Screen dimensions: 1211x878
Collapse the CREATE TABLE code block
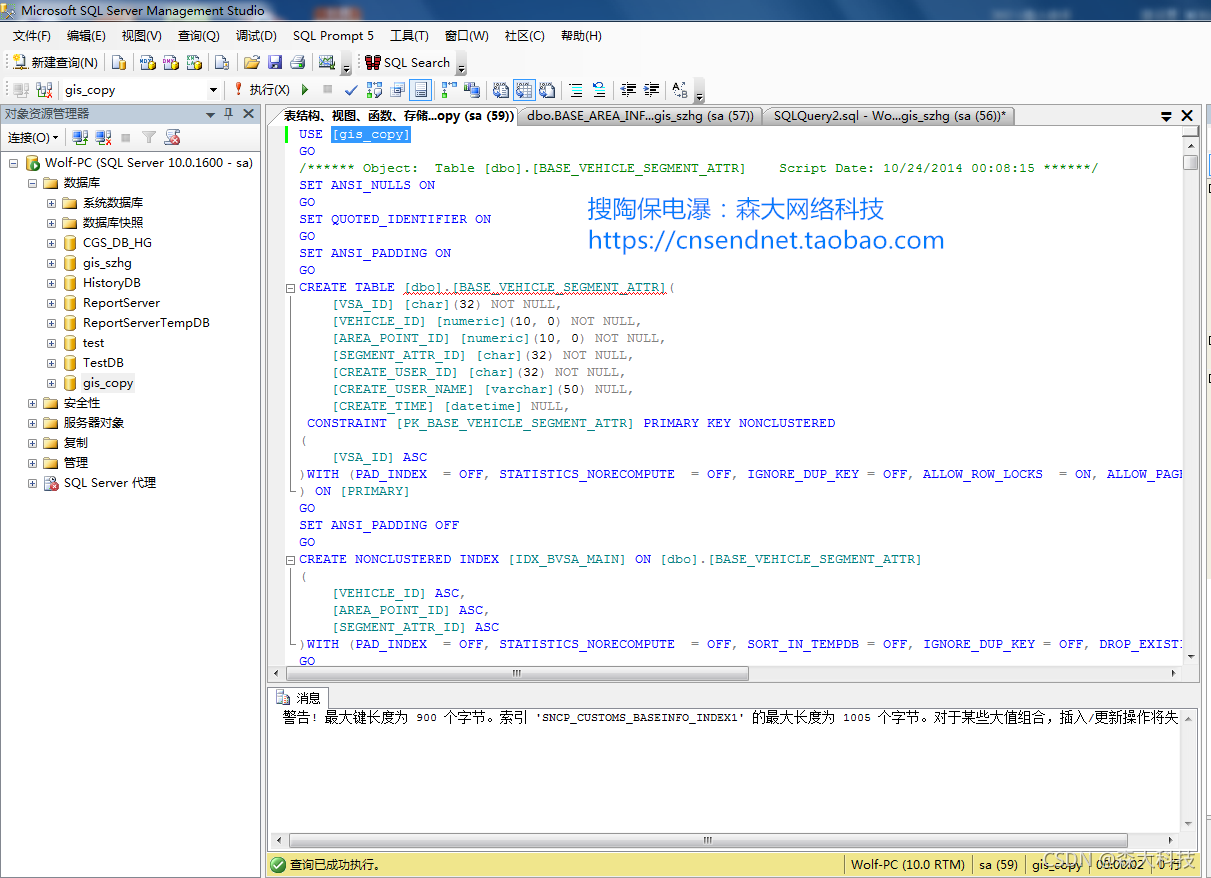pyautogui.click(x=290, y=288)
